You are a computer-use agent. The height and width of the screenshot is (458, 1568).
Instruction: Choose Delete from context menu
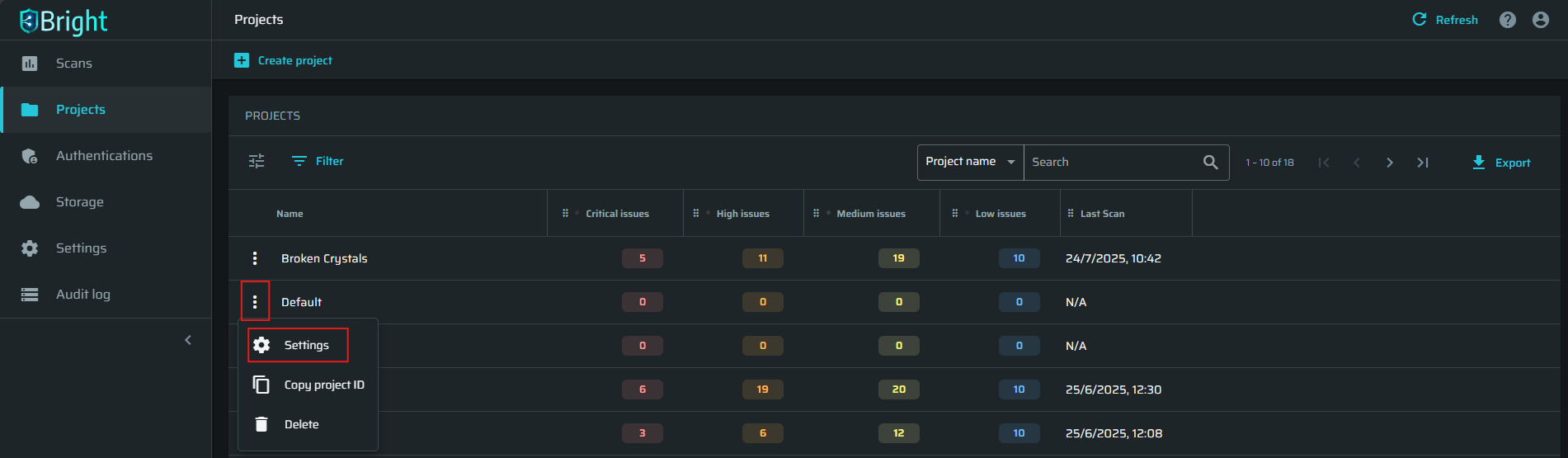[x=308, y=424]
